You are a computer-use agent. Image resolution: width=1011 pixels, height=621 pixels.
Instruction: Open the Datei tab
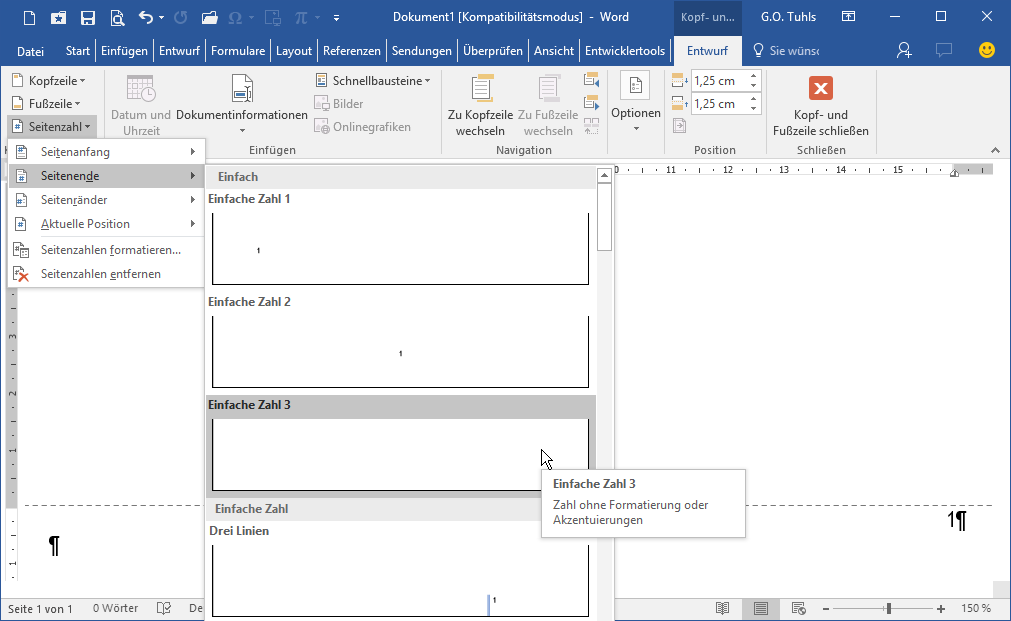tap(30, 51)
